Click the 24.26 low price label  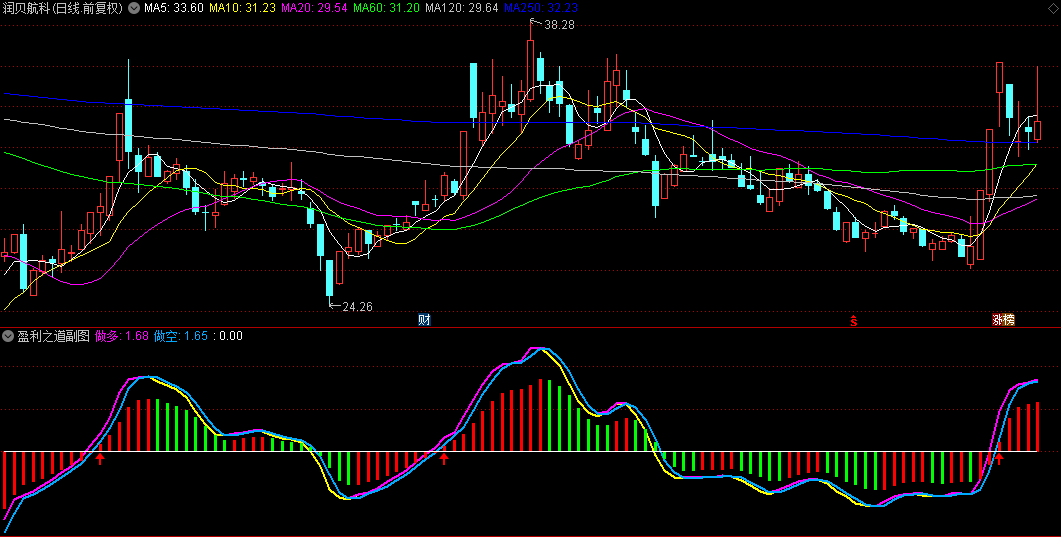click(x=357, y=307)
